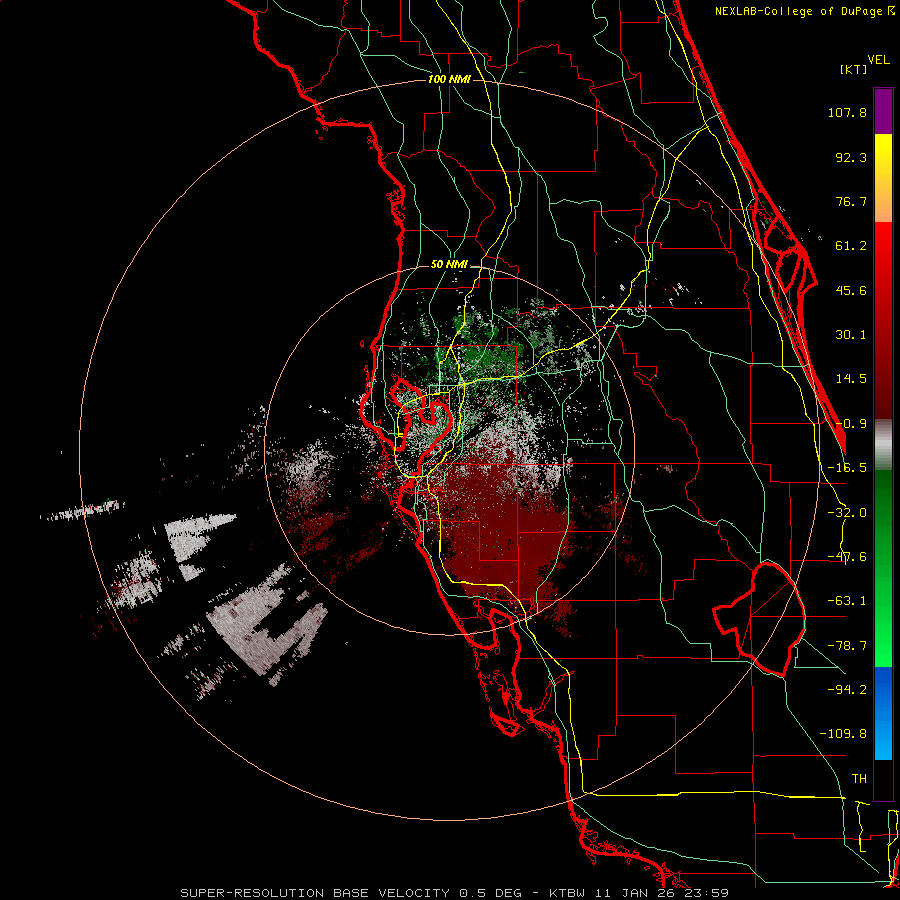
Task: Click the -47.6 legend value
Action: [847, 557]
